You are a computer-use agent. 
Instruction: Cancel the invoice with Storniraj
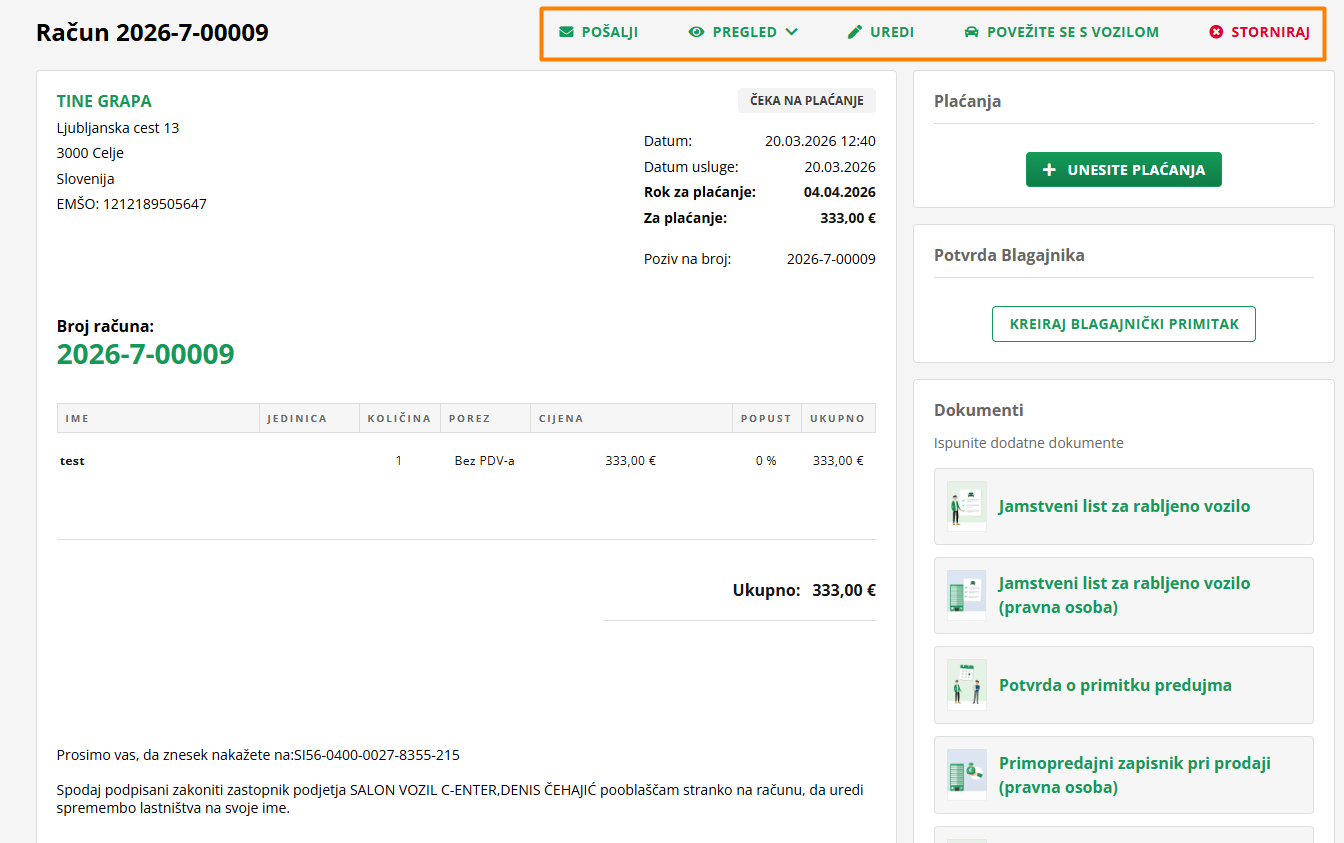tap(1270, 32)
